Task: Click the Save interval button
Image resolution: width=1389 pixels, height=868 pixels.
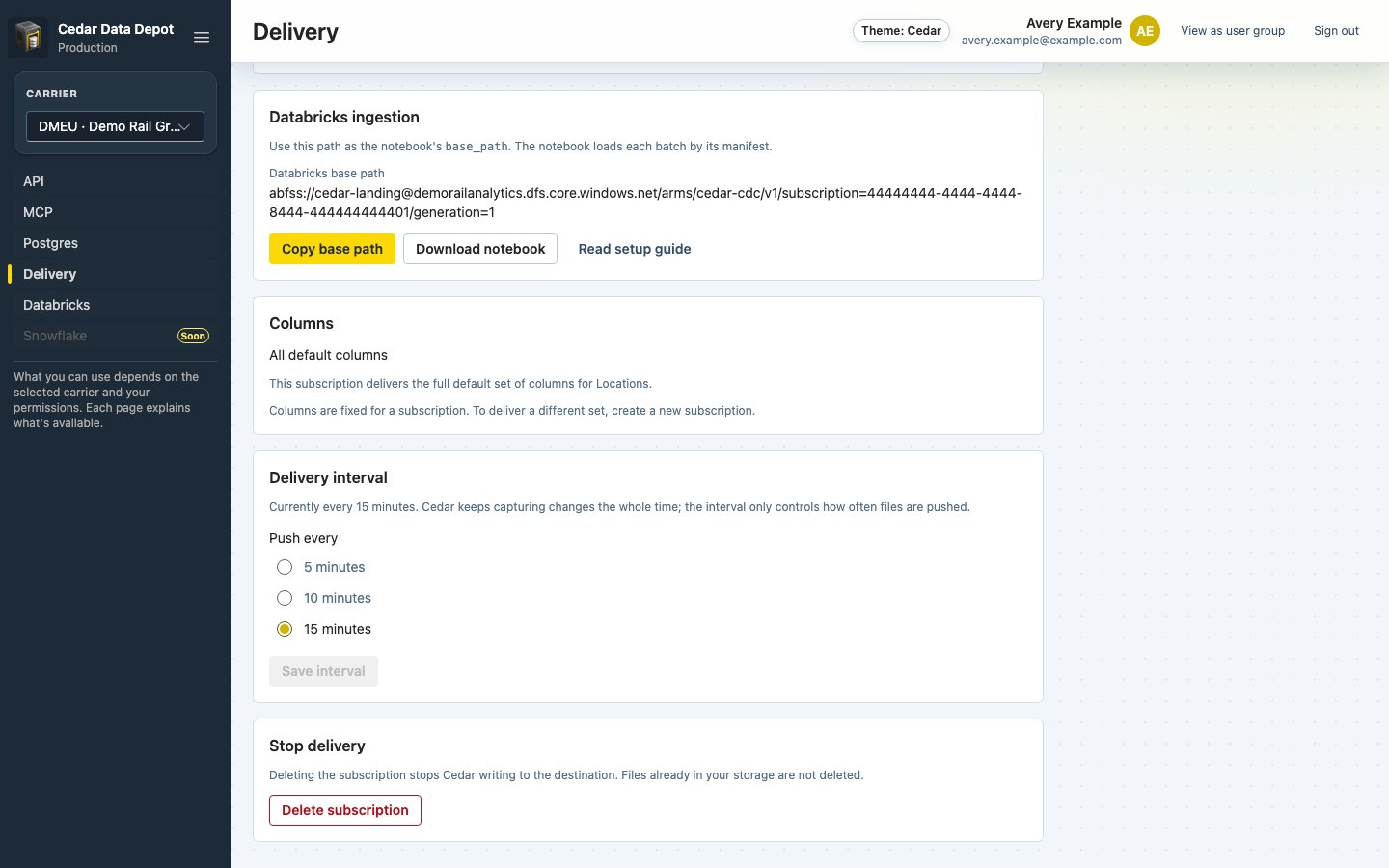Action: pos(323,671)
